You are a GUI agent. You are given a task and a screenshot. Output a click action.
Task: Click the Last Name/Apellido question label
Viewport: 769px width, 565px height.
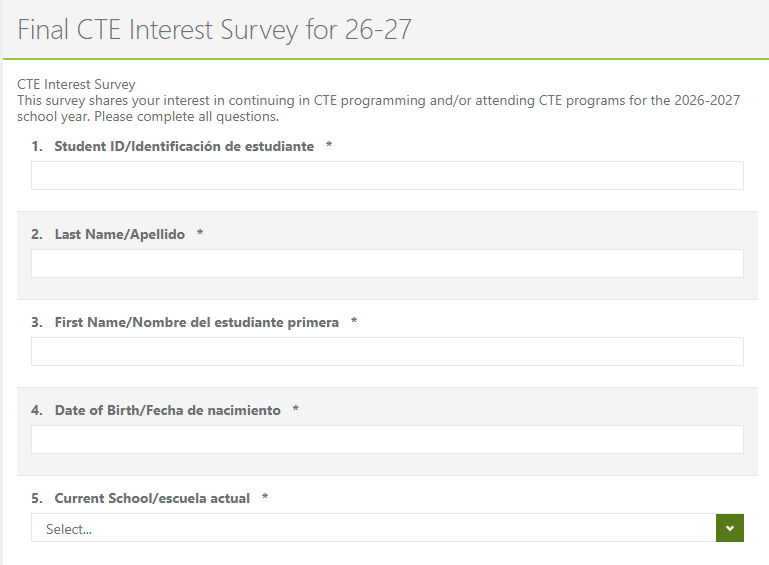point(120,235)
